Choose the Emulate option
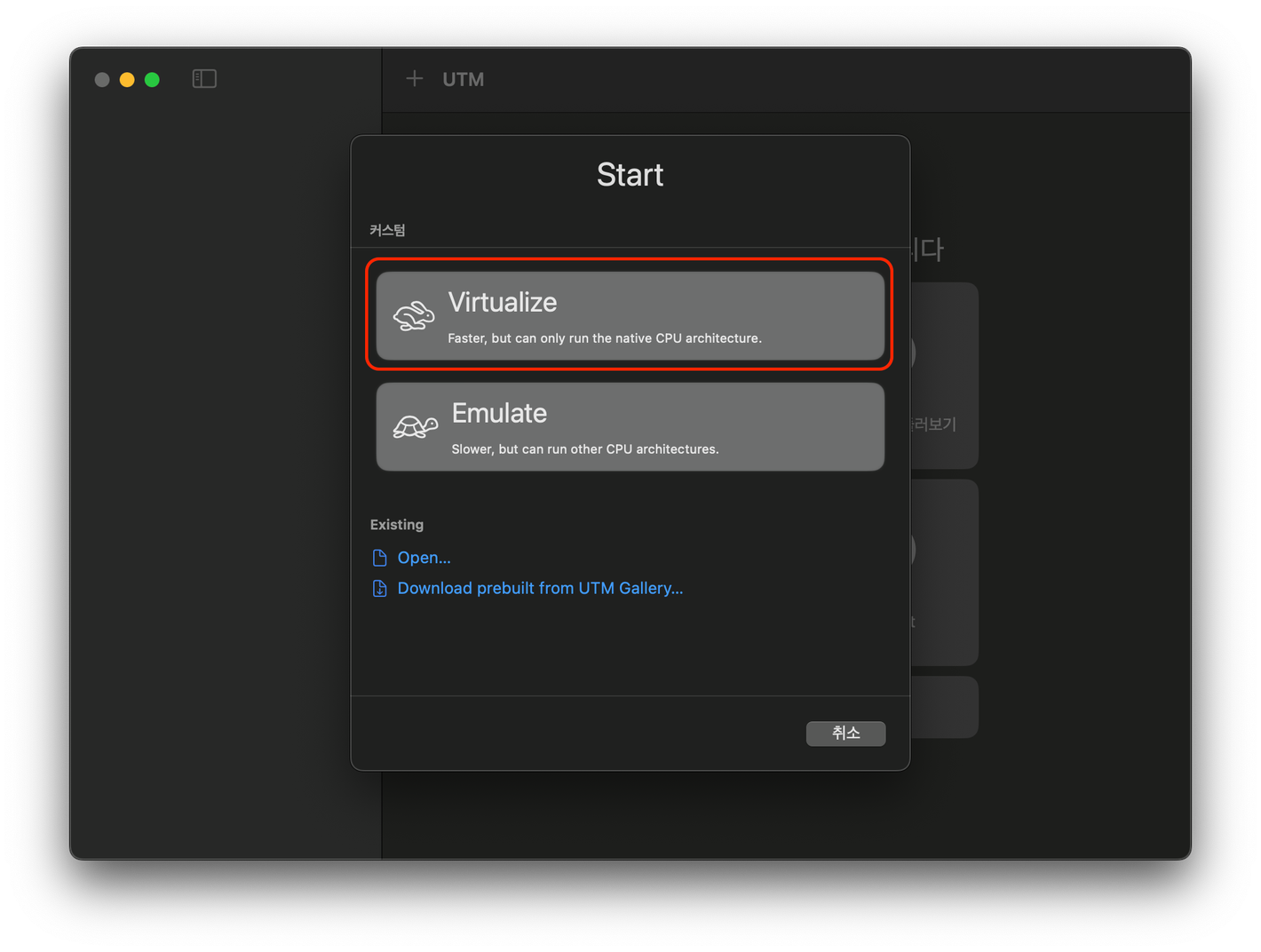Screen dimensions: 1261x952 [630, 427]
